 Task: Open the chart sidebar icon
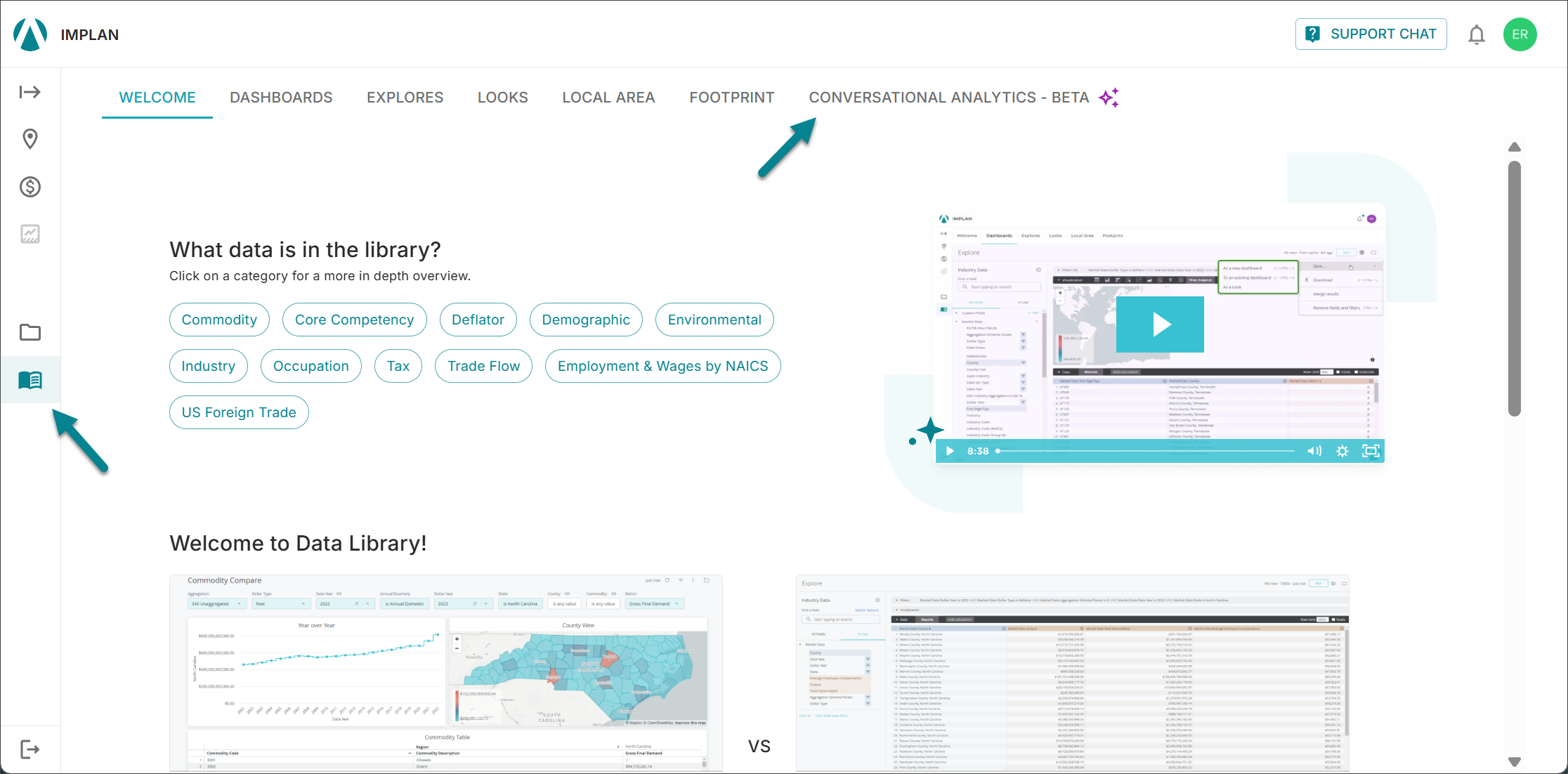pos(30,234)
